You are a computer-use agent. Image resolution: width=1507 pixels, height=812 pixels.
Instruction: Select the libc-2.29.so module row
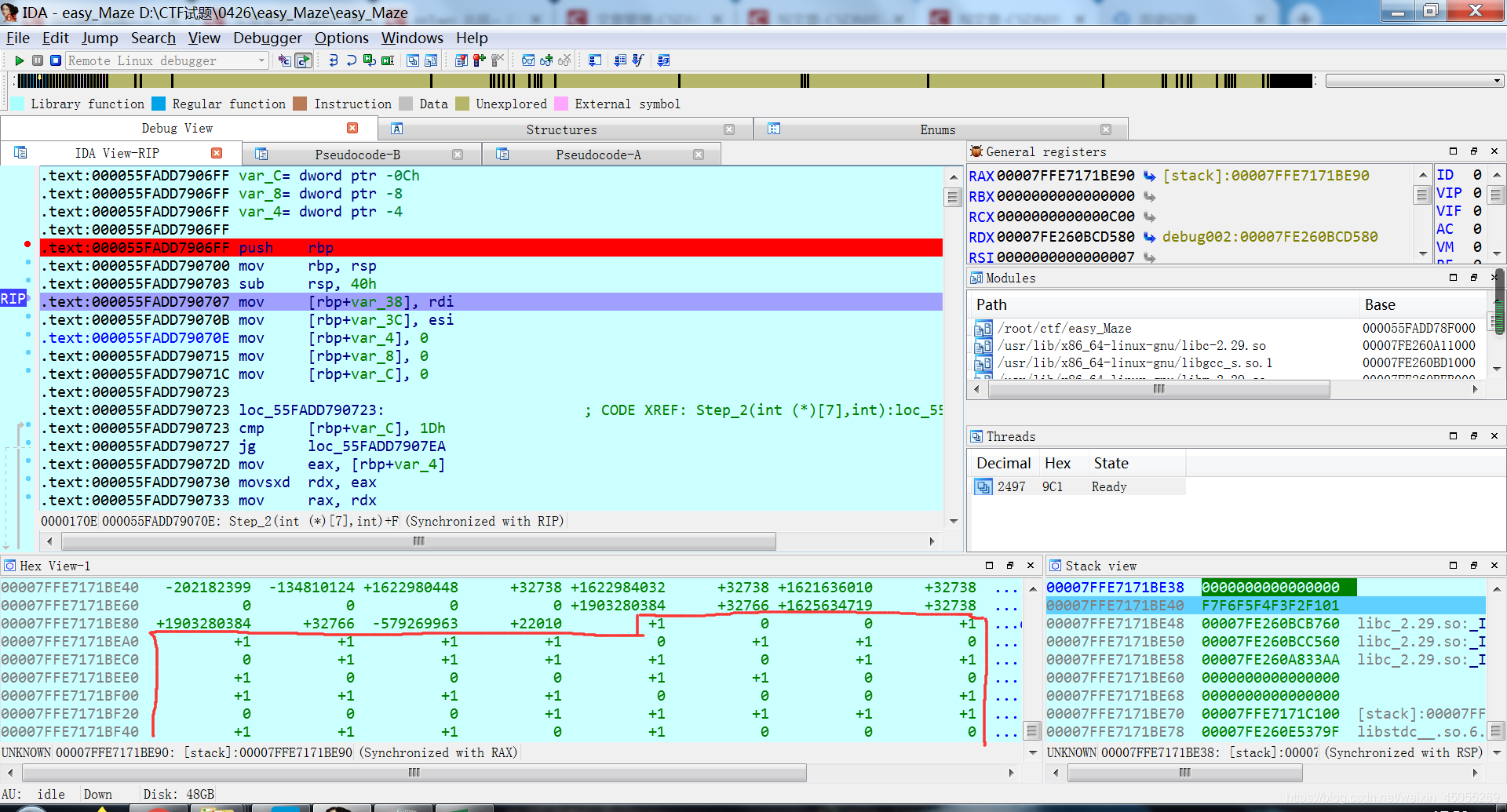coord(1228,345)
